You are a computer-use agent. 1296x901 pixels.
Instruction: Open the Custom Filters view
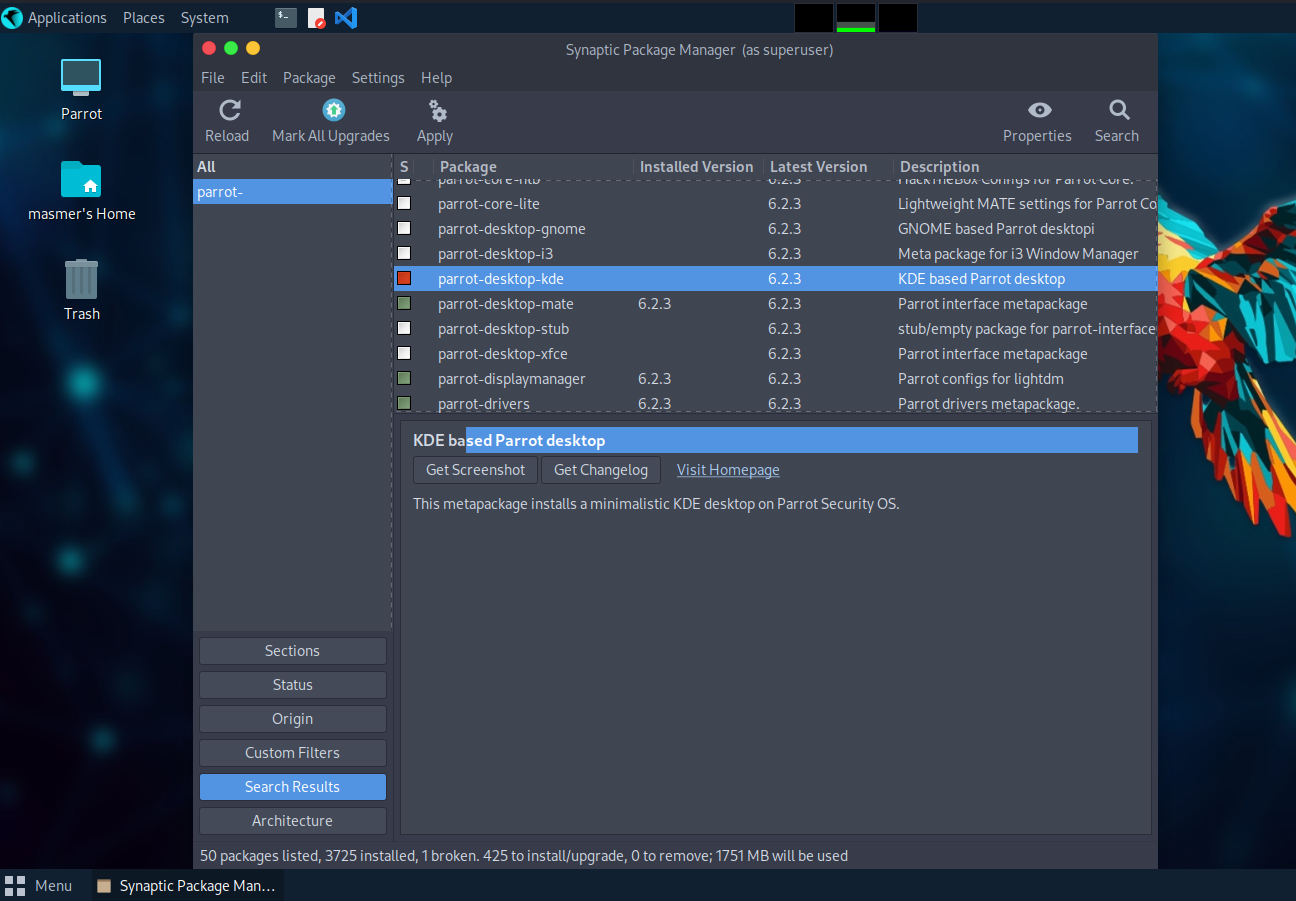pos(292,752)
